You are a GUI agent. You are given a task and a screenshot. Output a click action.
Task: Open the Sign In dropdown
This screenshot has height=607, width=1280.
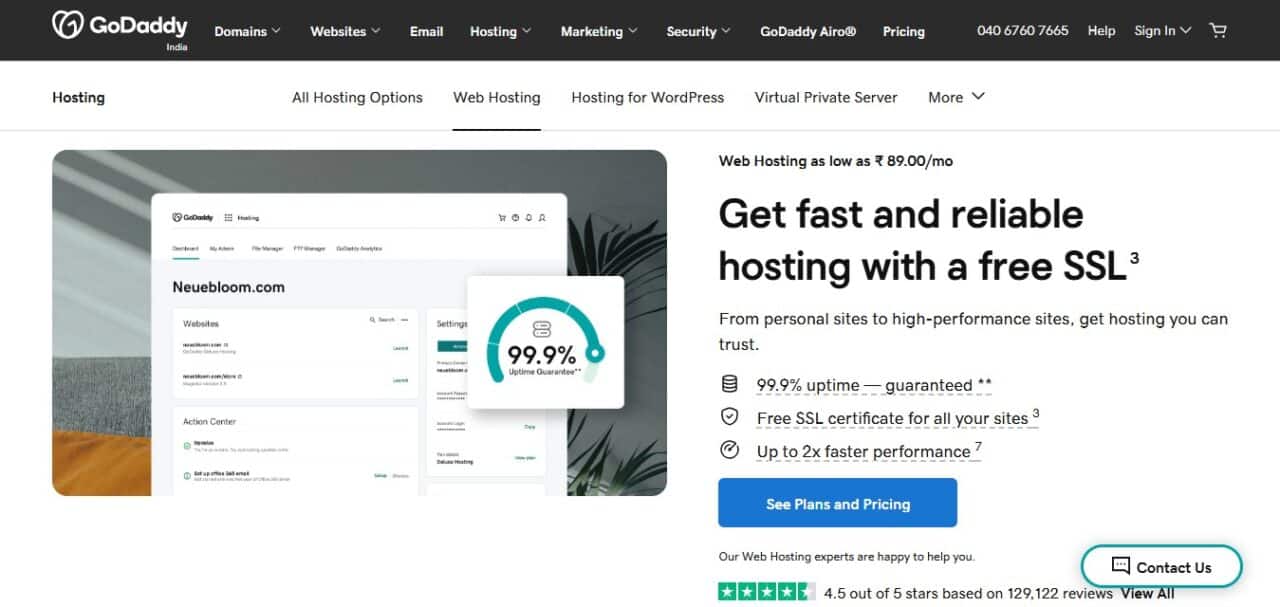[1162, 31]
